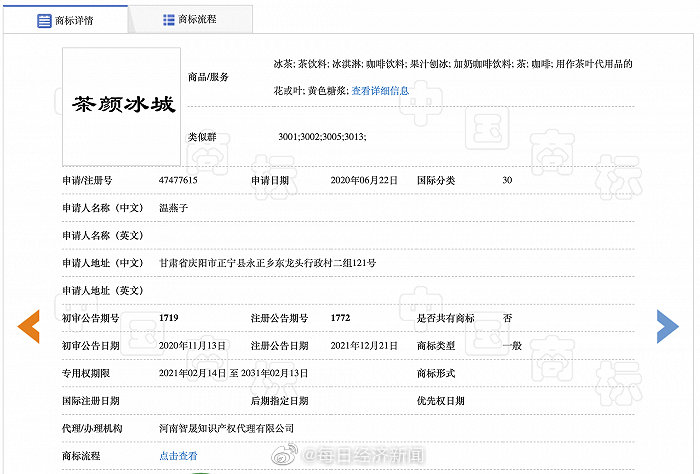This screenshot has width=700, height=474.
Task: Open the 点击查看 trademark process link
Action: (178, 456)
